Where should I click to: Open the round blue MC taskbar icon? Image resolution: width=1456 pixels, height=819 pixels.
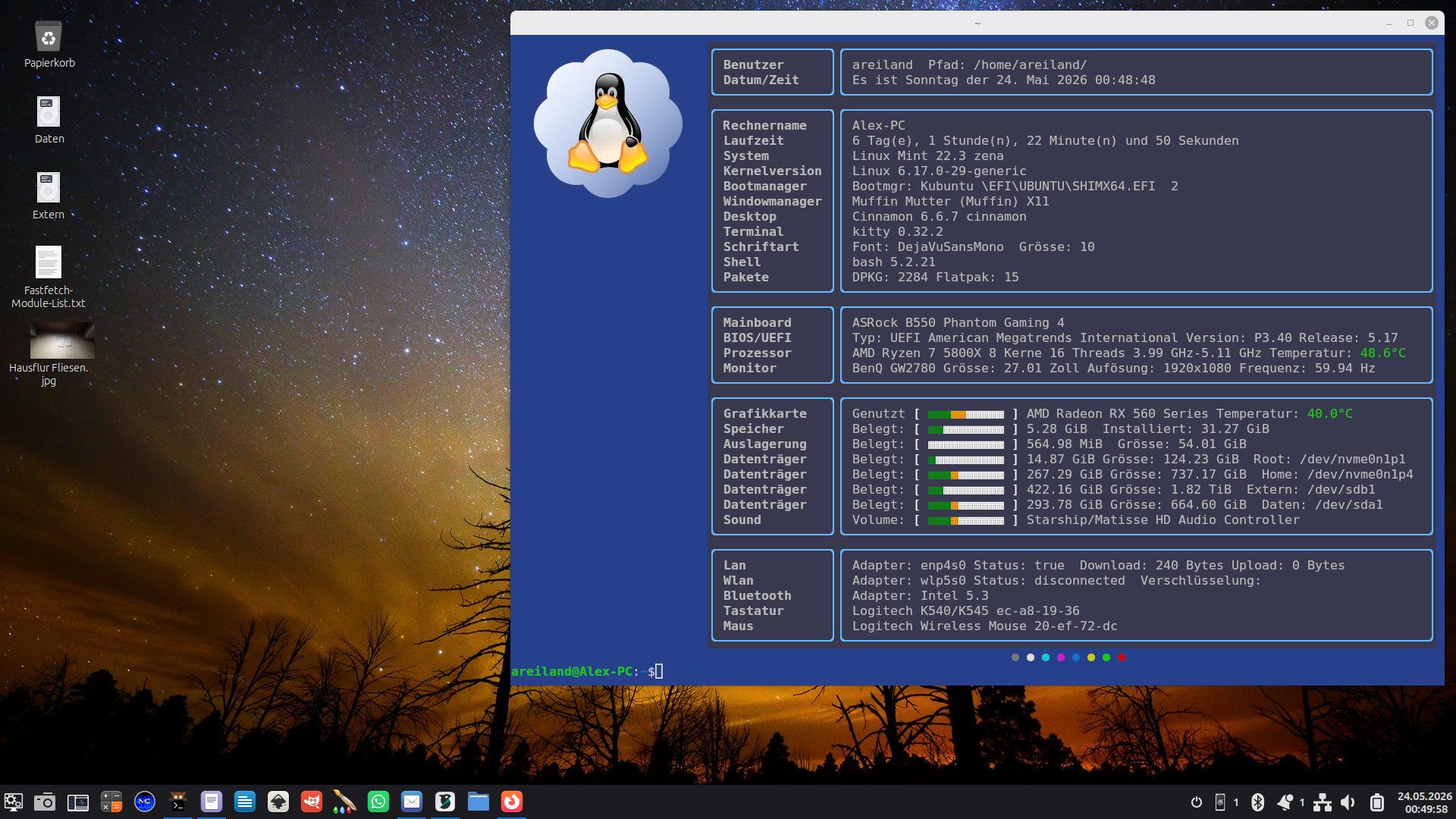pos(145,802)
